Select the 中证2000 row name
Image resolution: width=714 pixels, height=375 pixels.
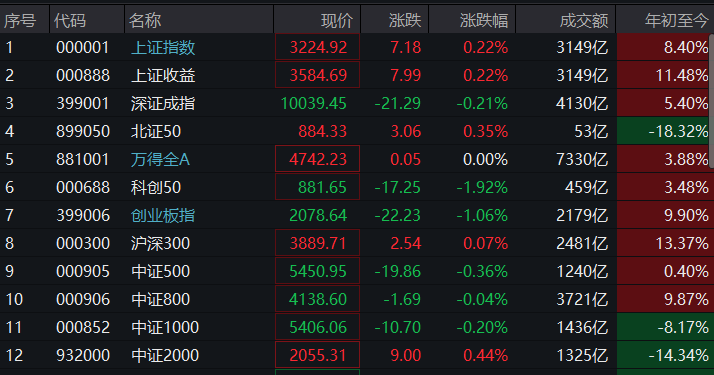(165, 355)
